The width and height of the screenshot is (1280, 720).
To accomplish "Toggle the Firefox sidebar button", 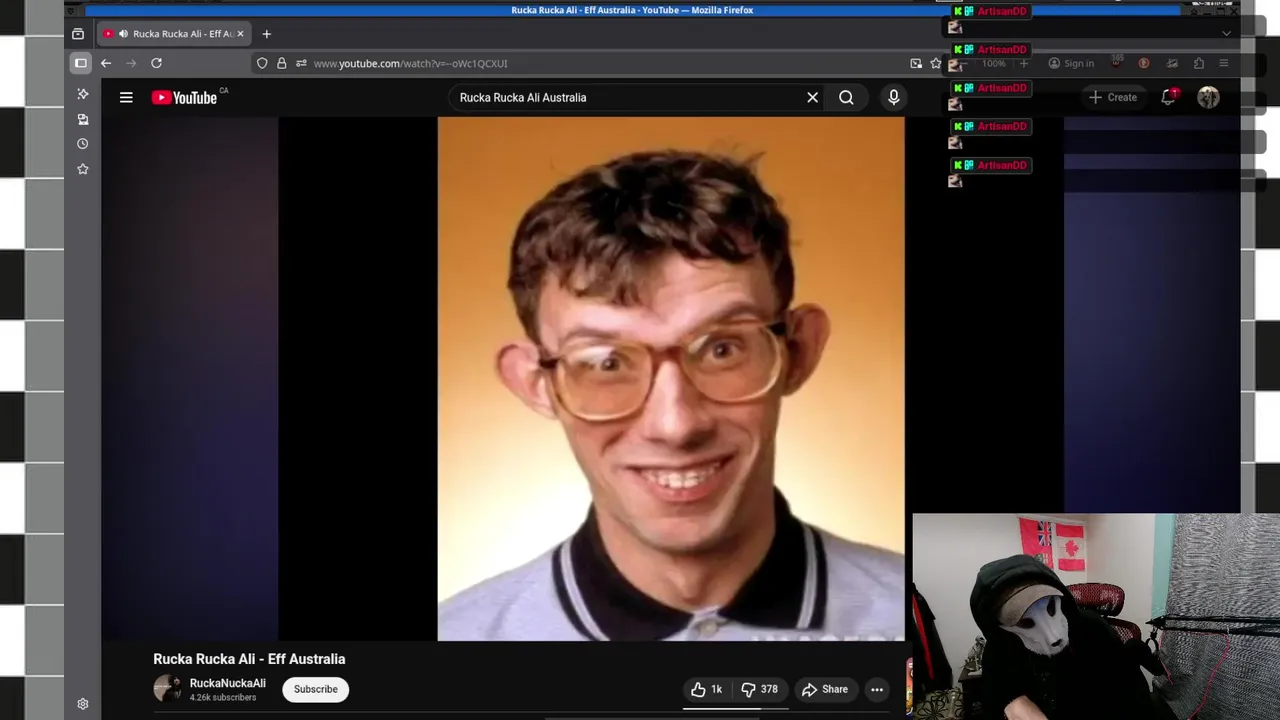I will pyautogui.click(x=81, y=63).
